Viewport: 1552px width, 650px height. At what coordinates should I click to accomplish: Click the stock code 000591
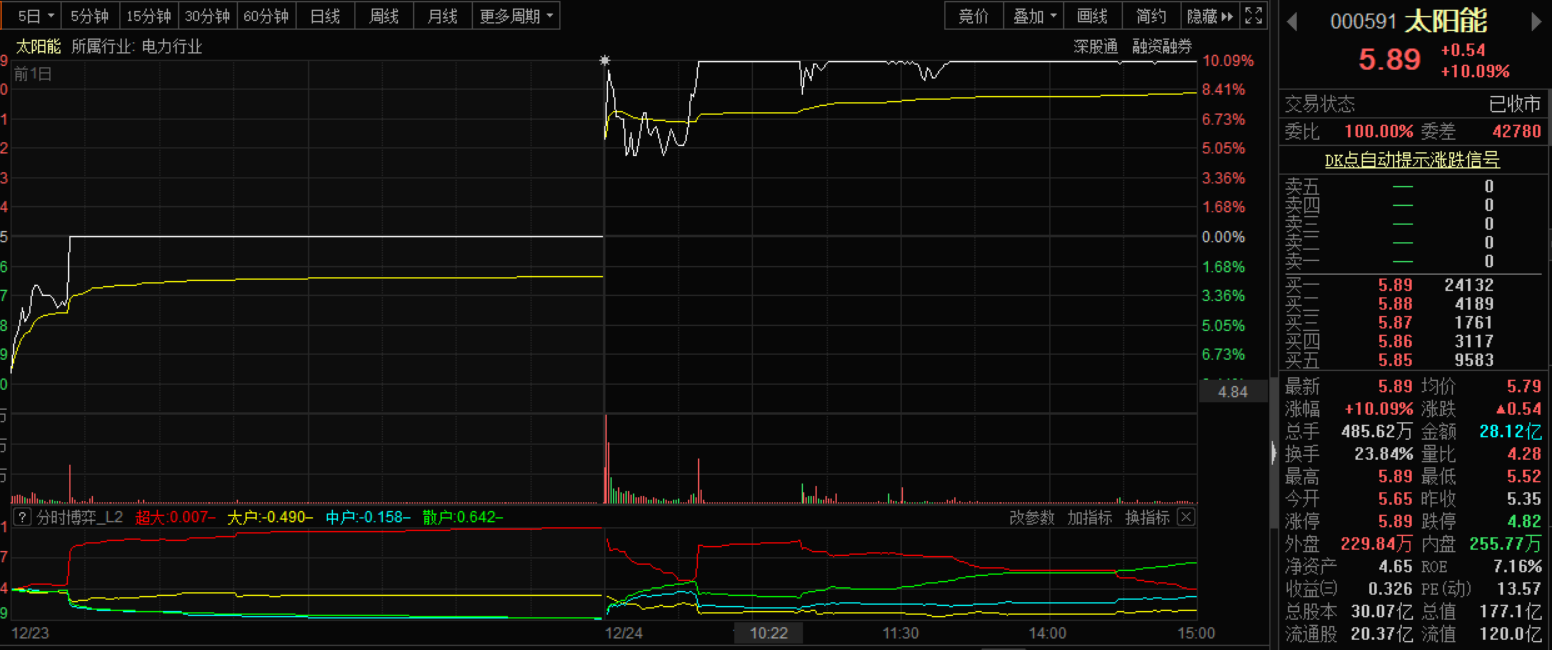(x=1363, y=22)
